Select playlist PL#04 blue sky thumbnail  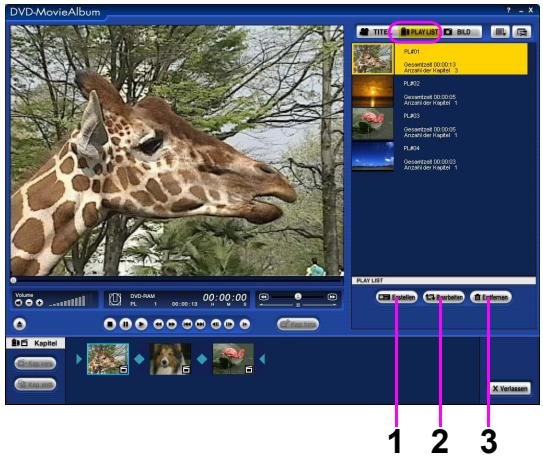(373, 156)
